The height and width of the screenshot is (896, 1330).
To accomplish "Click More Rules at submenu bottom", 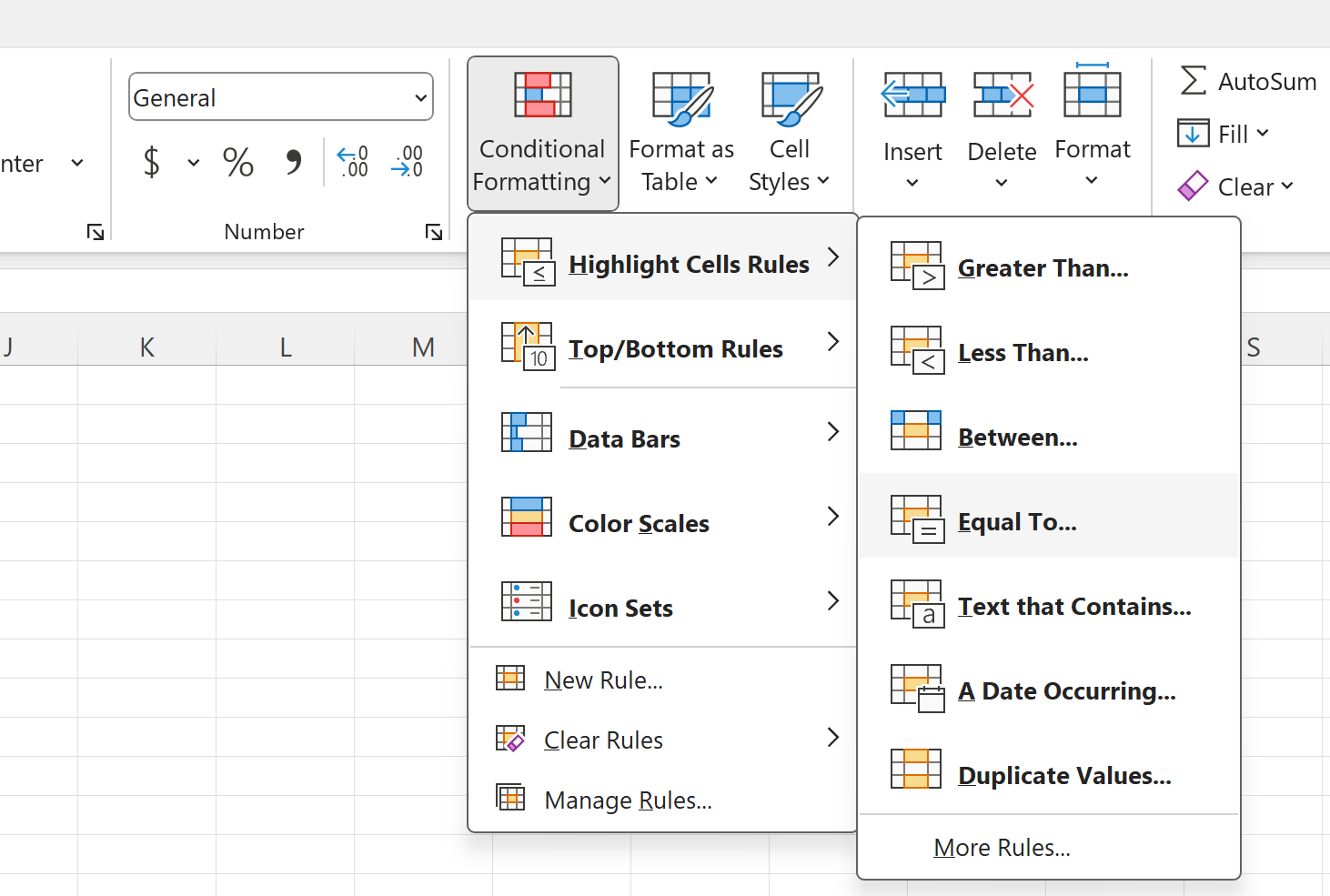I will pyautogui.click(x=1002, y=847).
